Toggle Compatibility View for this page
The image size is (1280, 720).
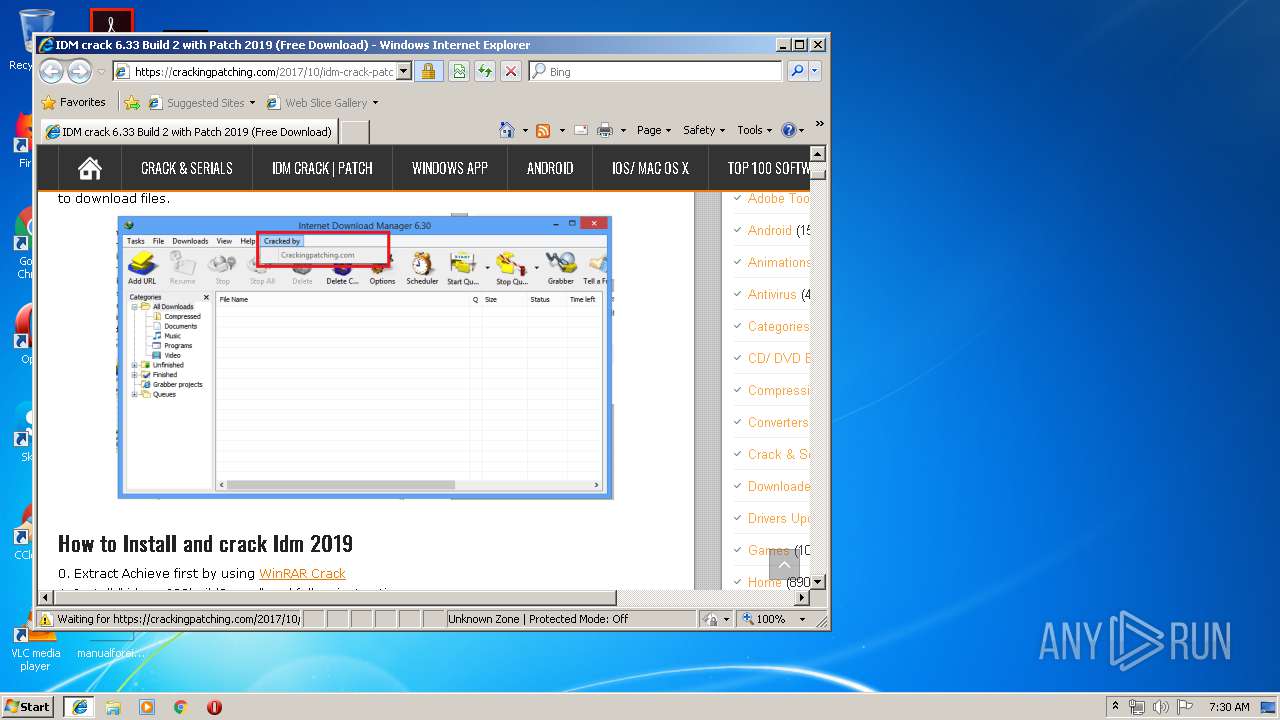click(458, 71)
